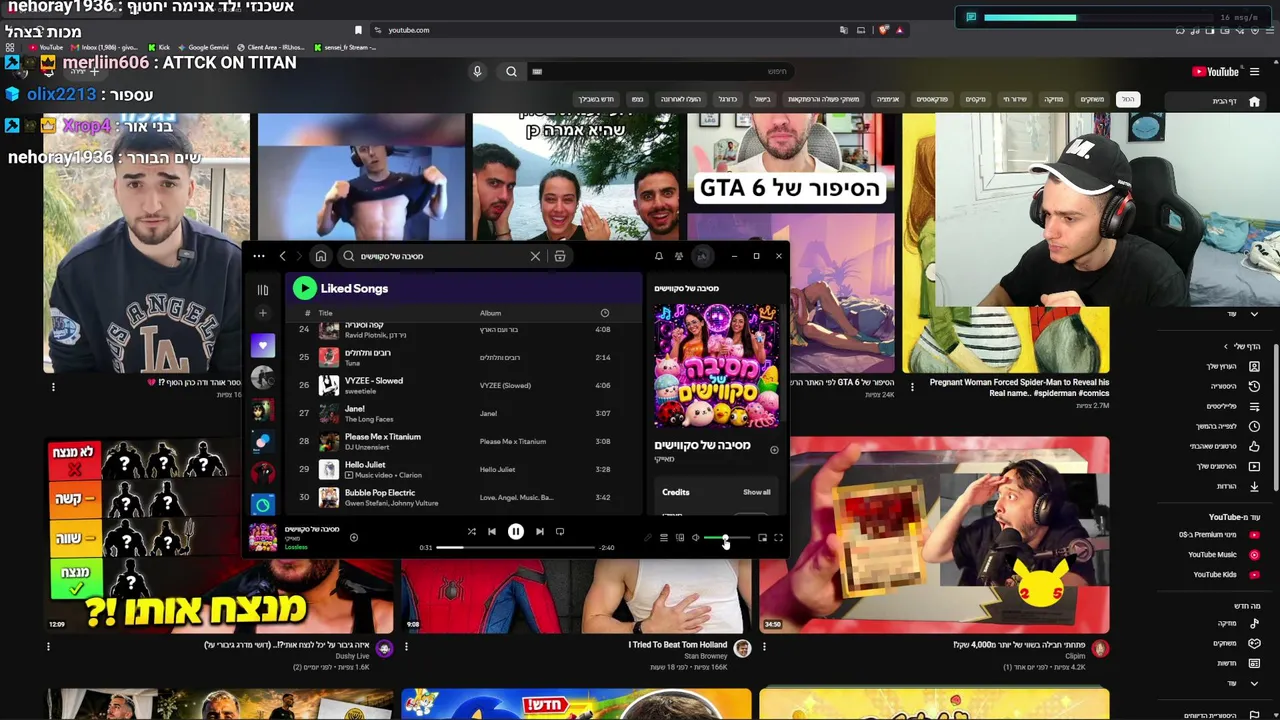
Task: Skip to next track in Spotify
Action: pyautogui.click(x=540, y=532)
